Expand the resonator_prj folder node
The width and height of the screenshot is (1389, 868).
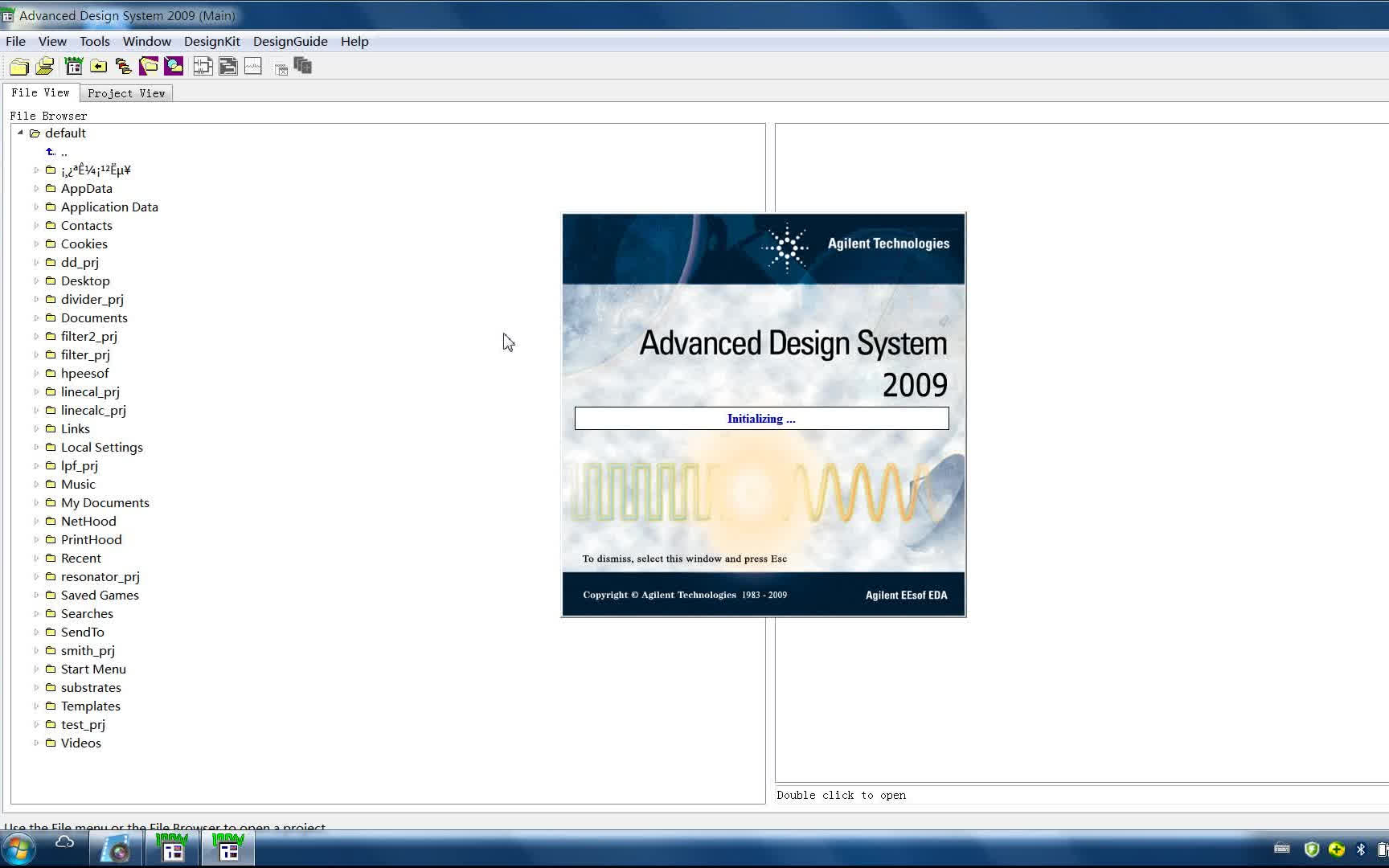[x=36, y=576]
